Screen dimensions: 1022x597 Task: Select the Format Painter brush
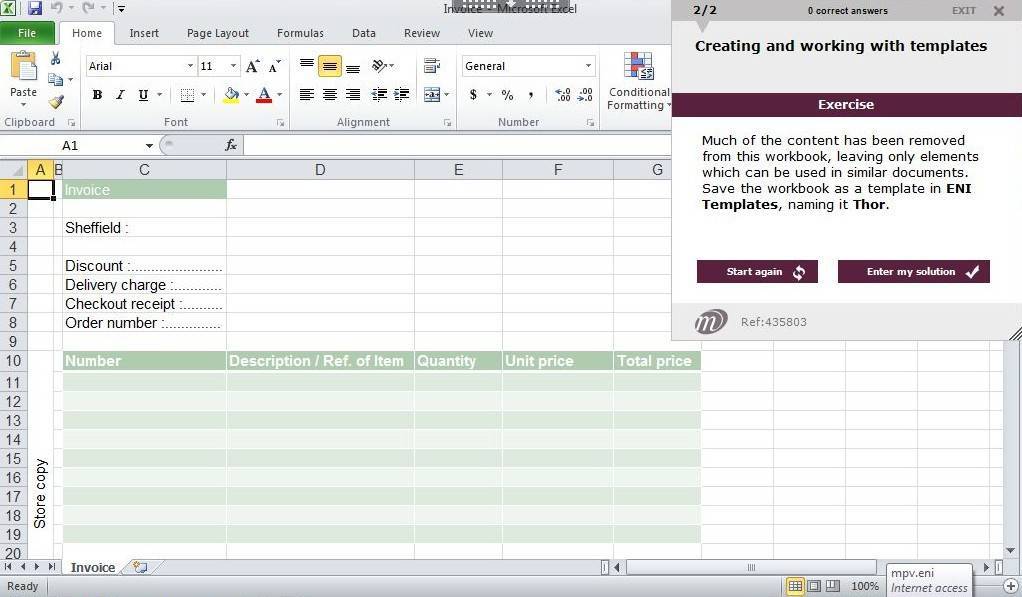56,101
